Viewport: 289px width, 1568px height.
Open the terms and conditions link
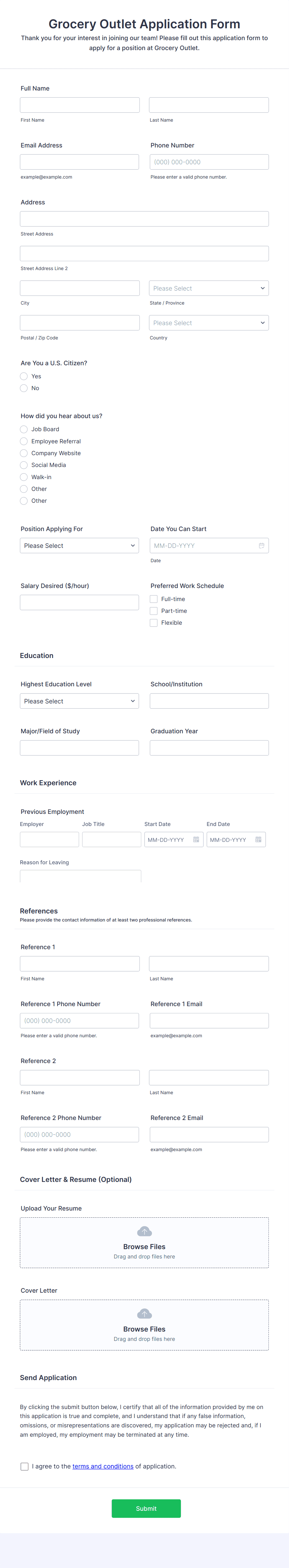pyautogui.click(x=103, y=1466)
